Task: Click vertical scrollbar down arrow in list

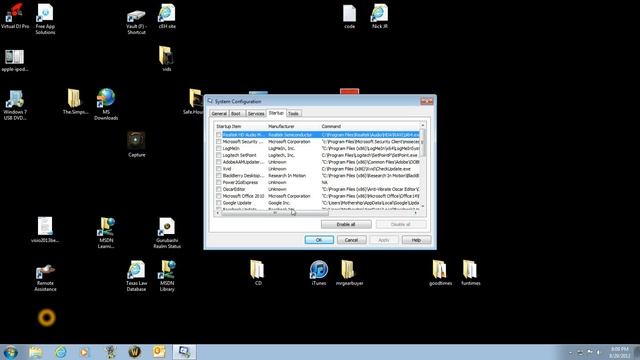Action: tap(423, 206)
